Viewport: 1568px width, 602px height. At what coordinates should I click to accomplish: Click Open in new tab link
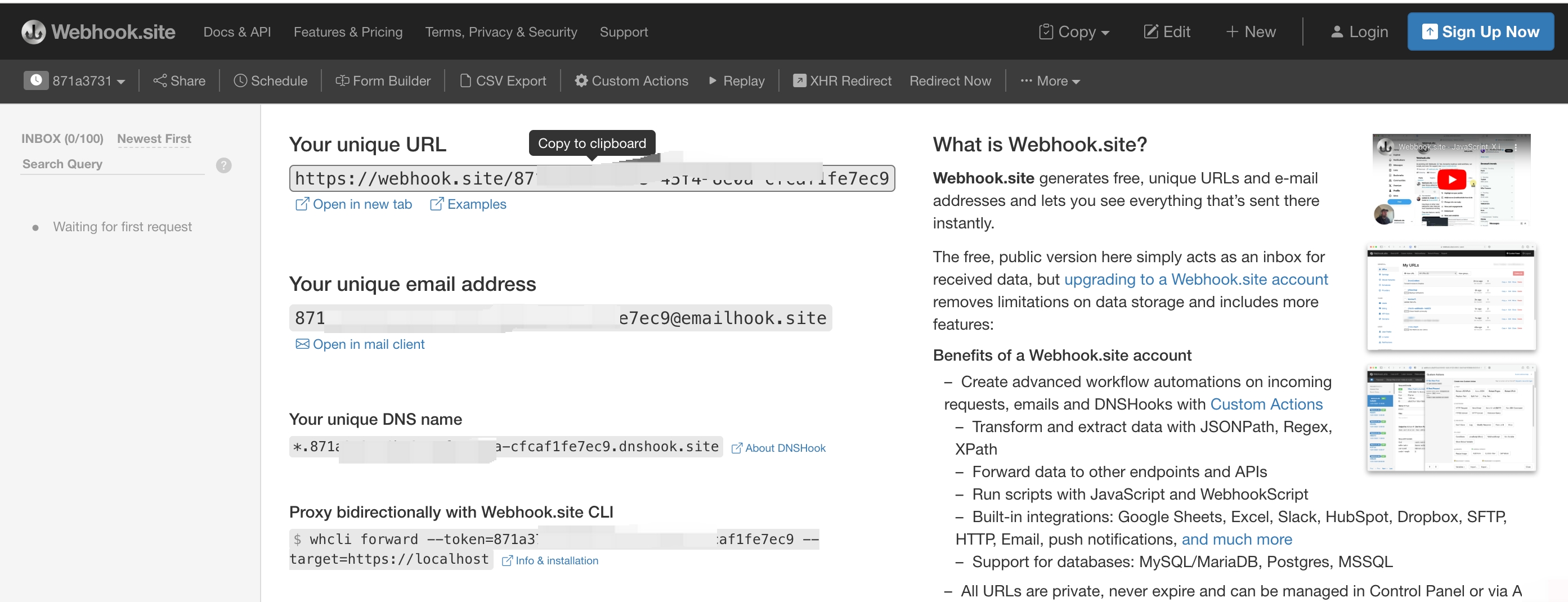click(353, 205)
